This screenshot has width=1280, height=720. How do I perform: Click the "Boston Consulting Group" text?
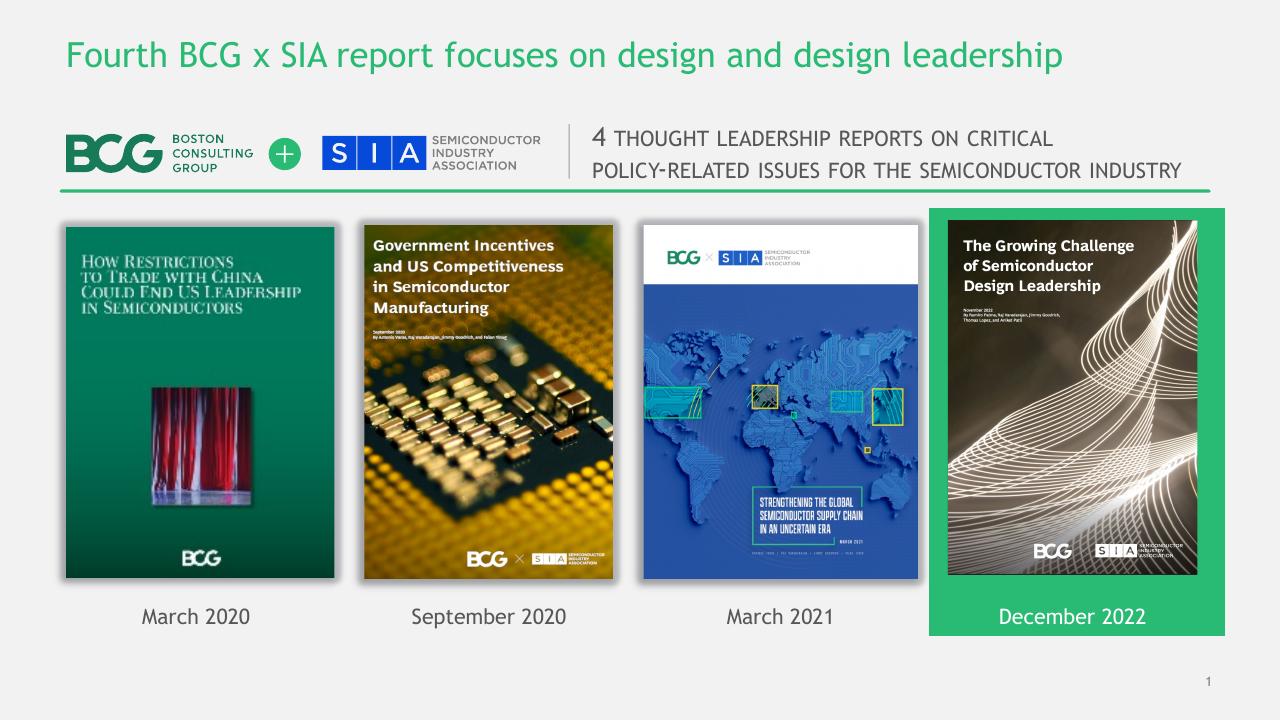(x=212, y=153)
